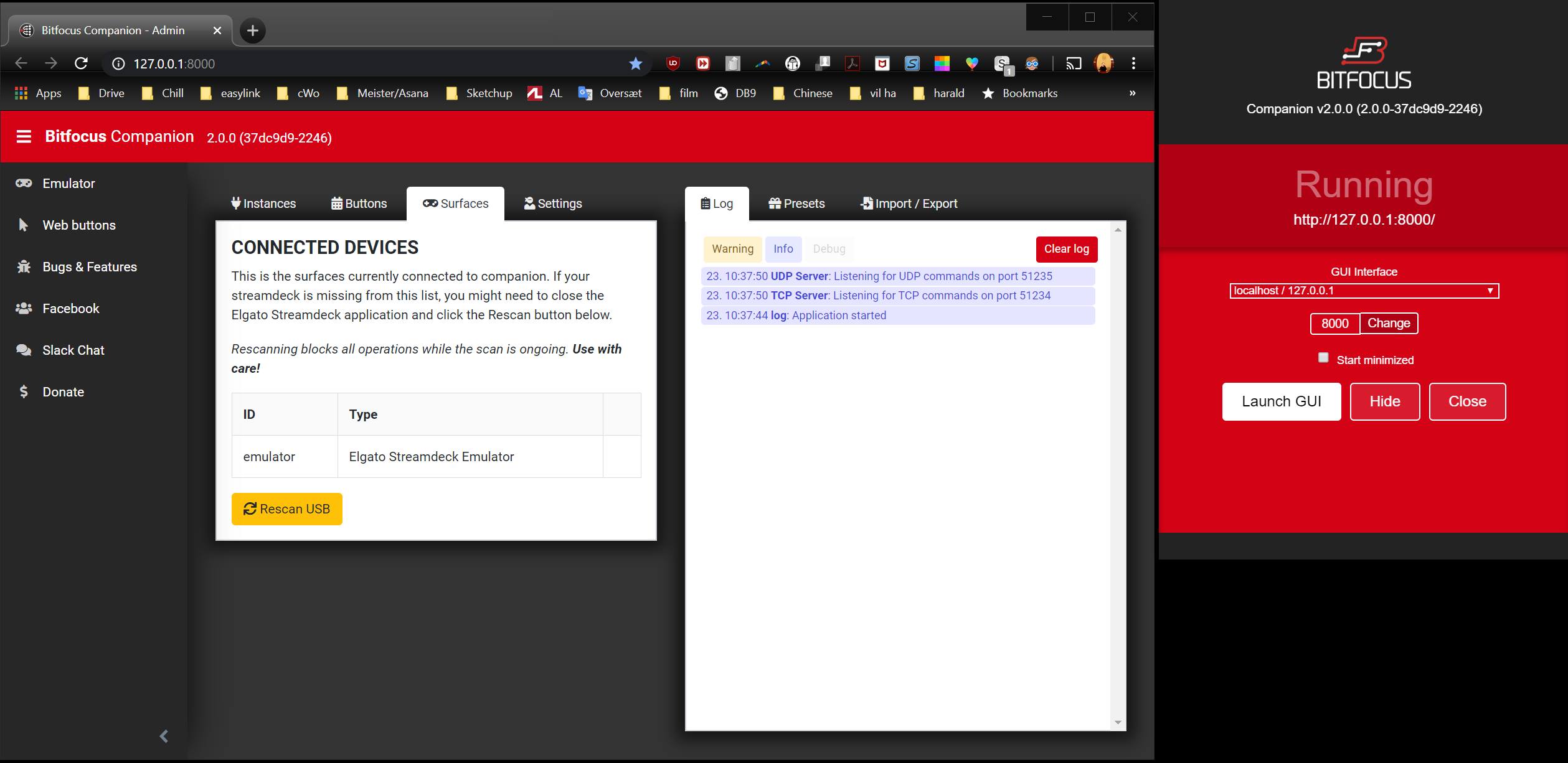Select the Surfaces tab
The height and width of the screenshot is (763, 1568).
pos(455,204)
